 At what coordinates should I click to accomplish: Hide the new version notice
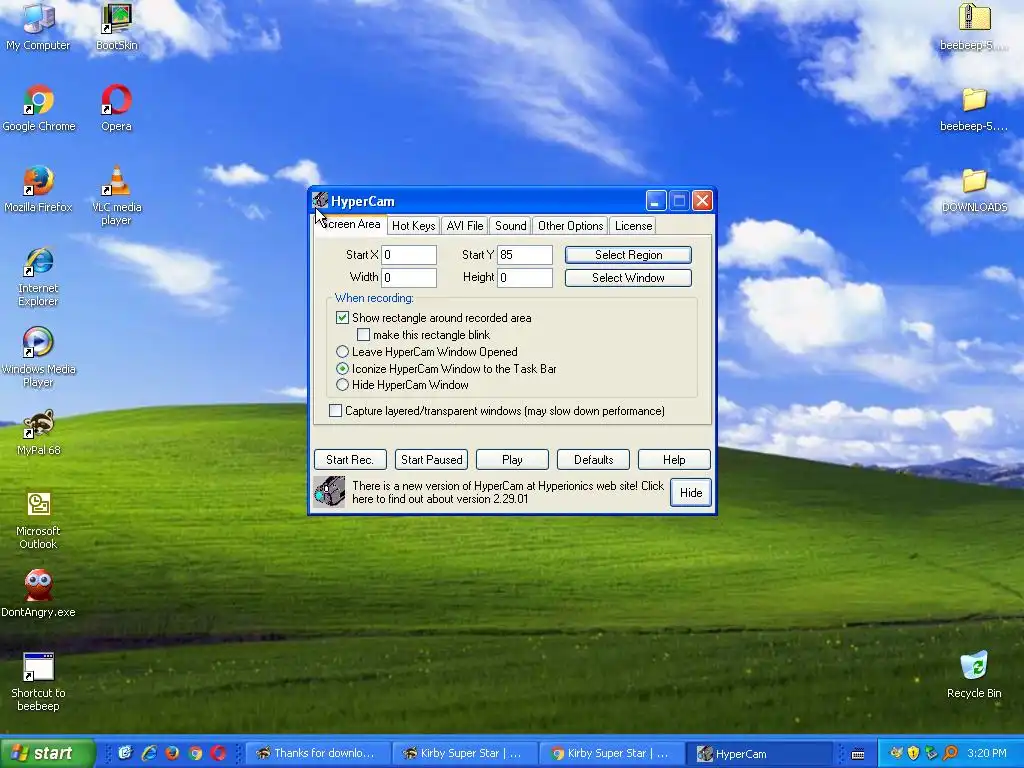point(691,492)
